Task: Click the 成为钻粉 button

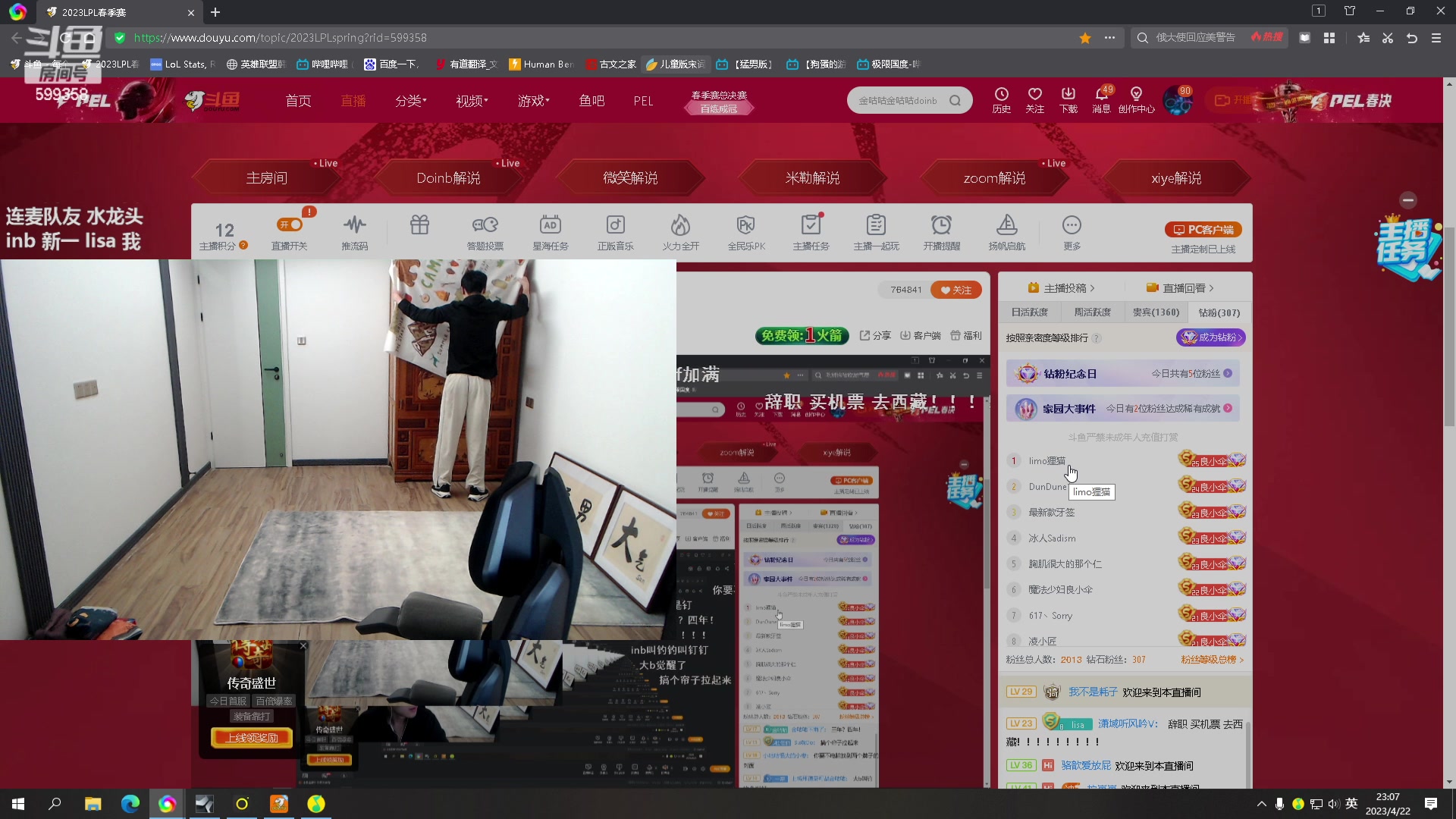Action: (1210, 337)
